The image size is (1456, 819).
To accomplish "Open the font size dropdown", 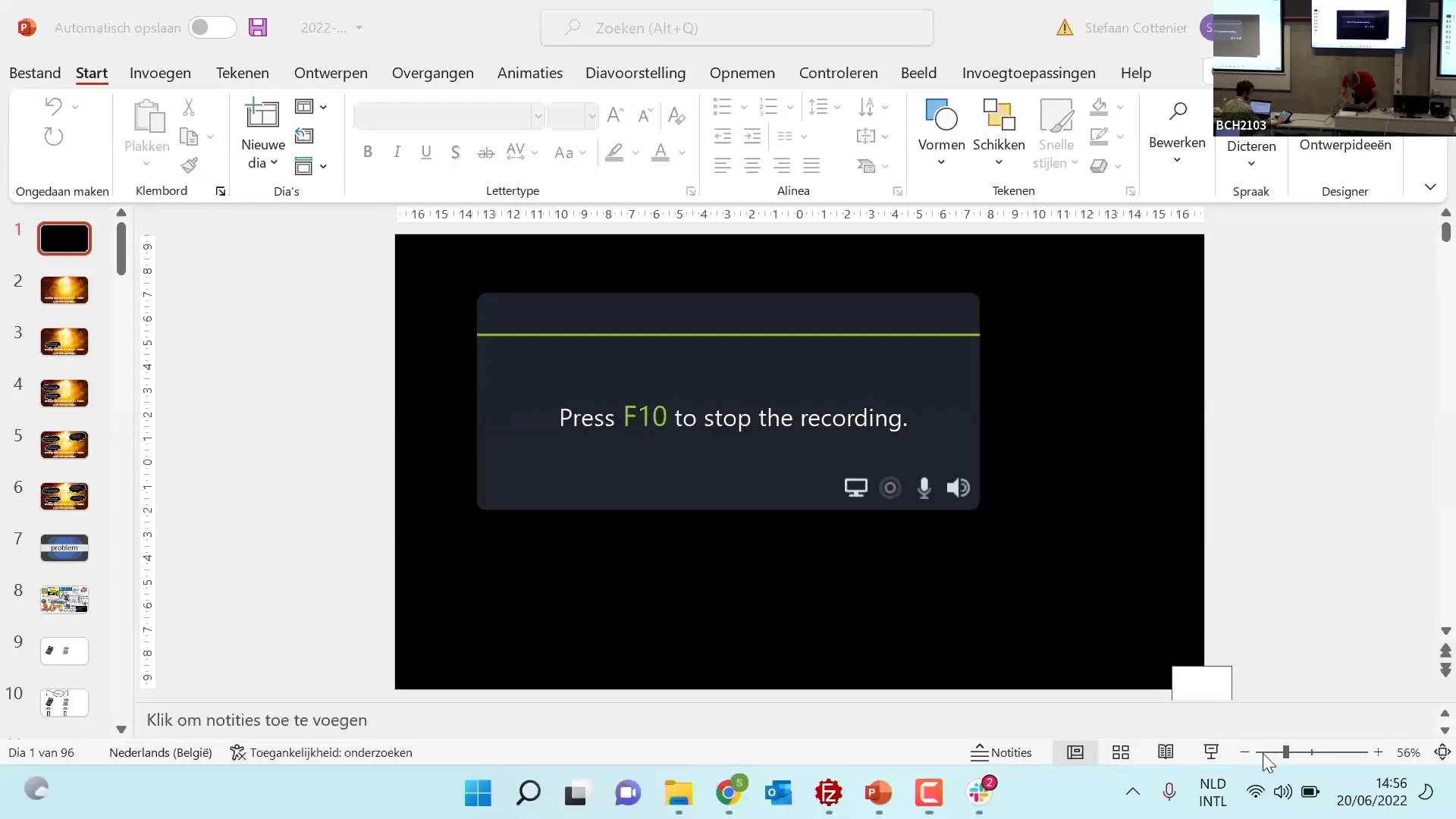I will point(591,116).
